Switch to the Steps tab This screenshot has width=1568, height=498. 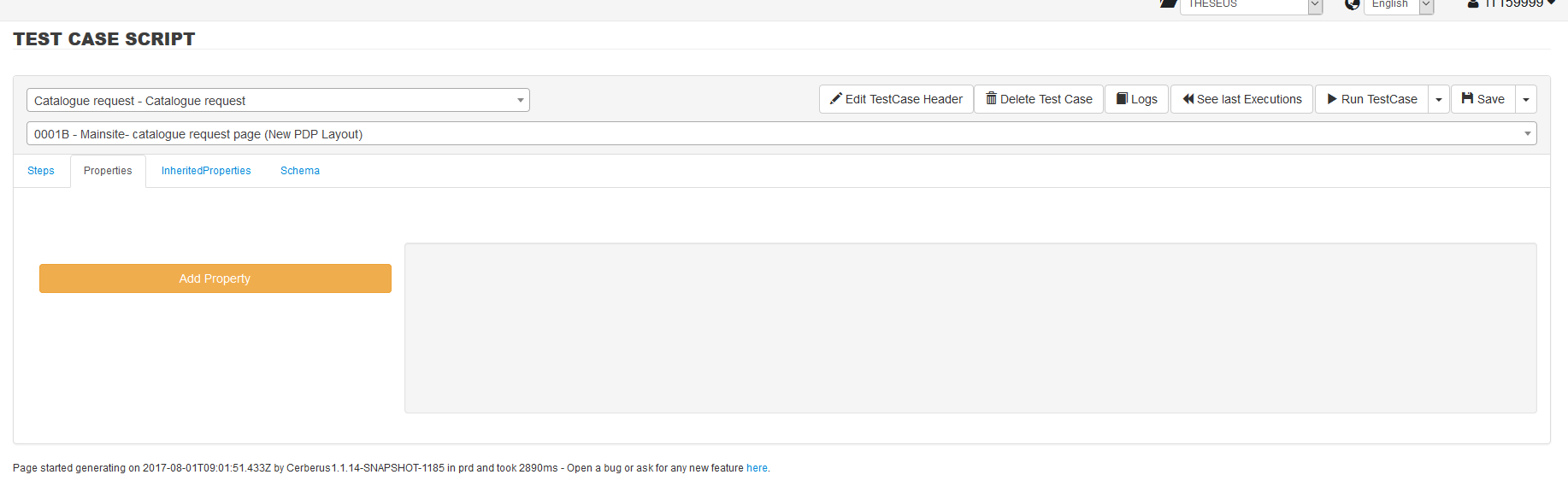[41, 171]
